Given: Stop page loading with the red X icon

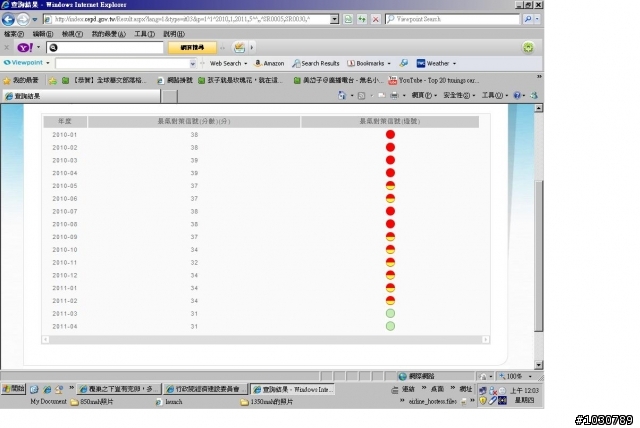Looking at the screenshot, I should pos(376,19).
